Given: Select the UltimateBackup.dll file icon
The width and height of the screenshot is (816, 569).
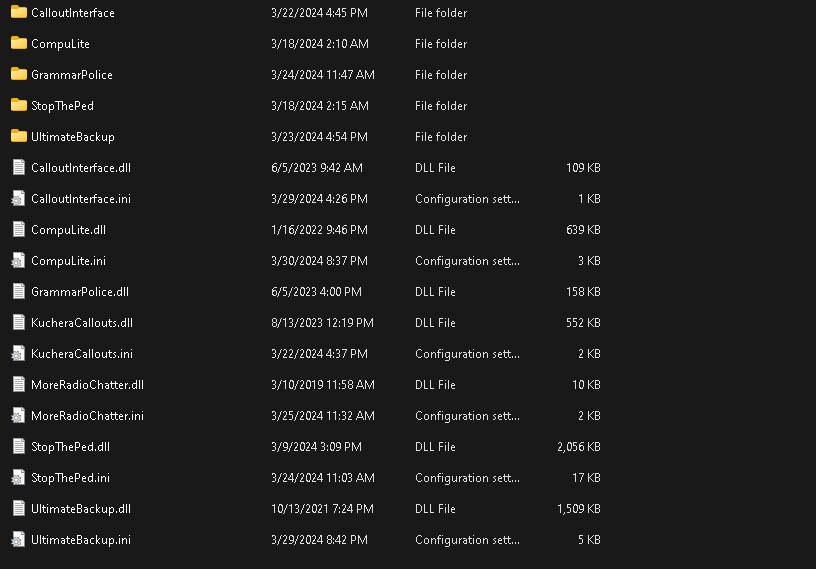Looking at the screenshot, I should coord(19,508).
